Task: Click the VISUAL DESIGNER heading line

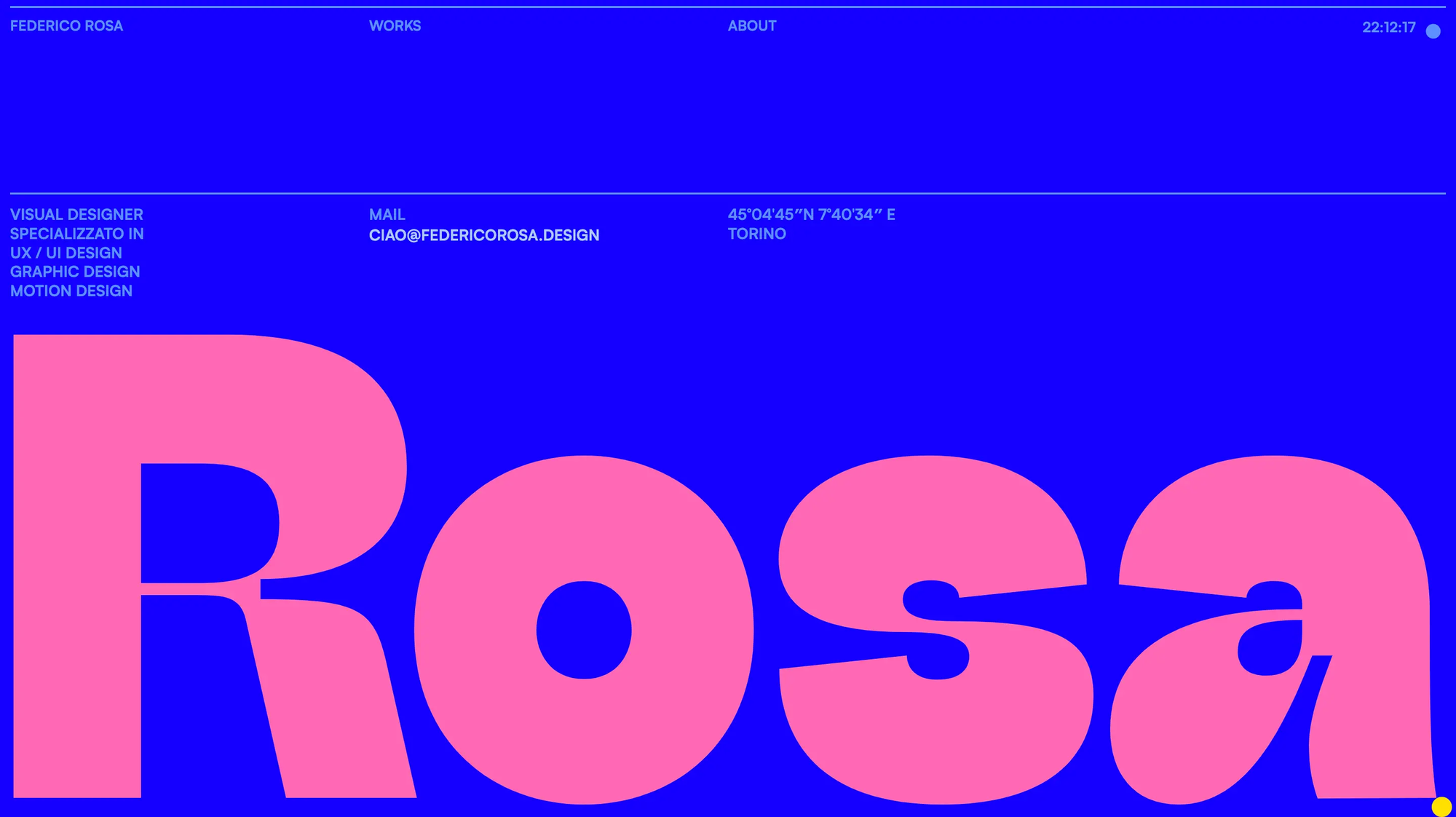Action: 76,215
